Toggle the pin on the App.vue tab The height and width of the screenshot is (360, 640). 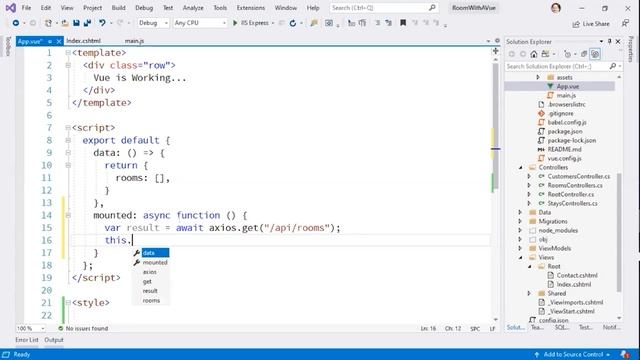(x=50, y=41)
